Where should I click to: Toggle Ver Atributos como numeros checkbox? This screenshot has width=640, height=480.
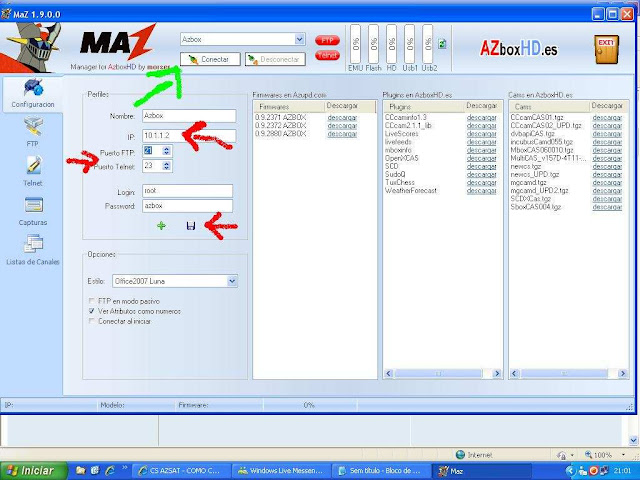tap(91, 311)
